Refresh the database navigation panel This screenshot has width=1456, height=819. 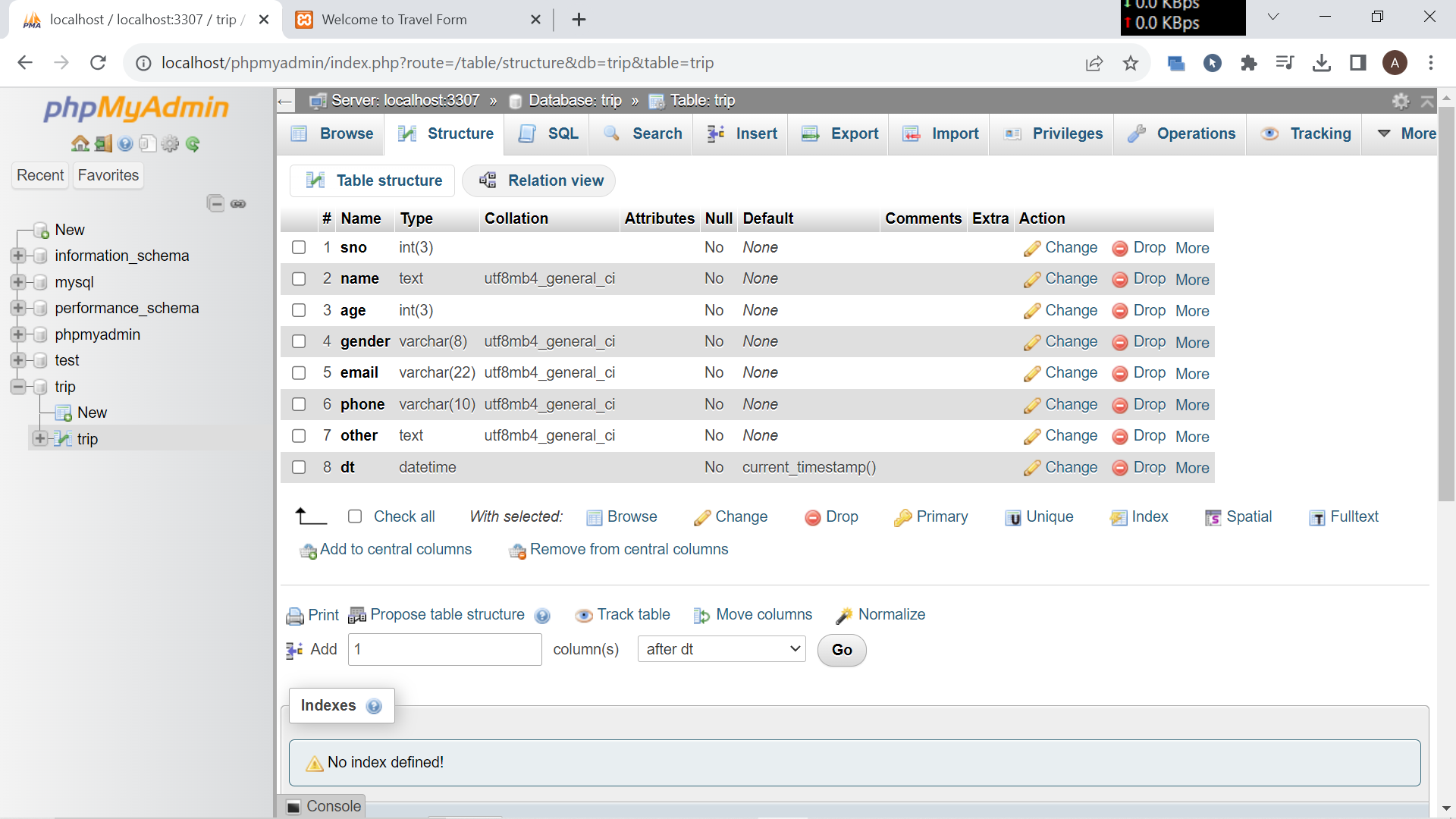point(193,144)
